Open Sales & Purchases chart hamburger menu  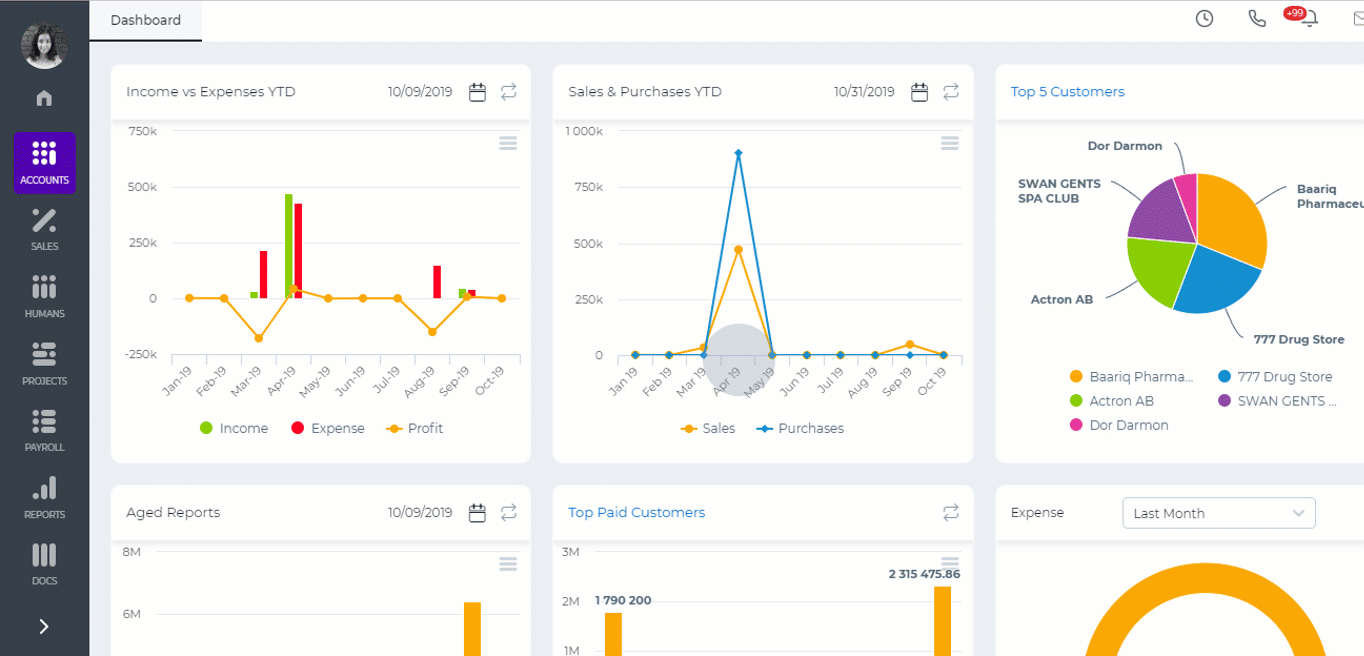point(950,144)
